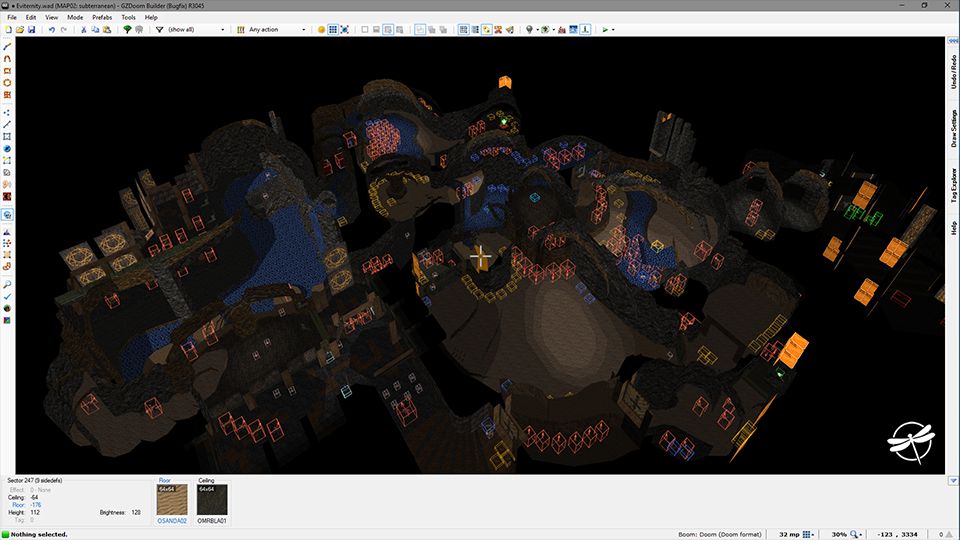The width and height of the screenshot is (960, 540).
Task: Click the green tree Insert prefab icon
Action: [127, 30]
